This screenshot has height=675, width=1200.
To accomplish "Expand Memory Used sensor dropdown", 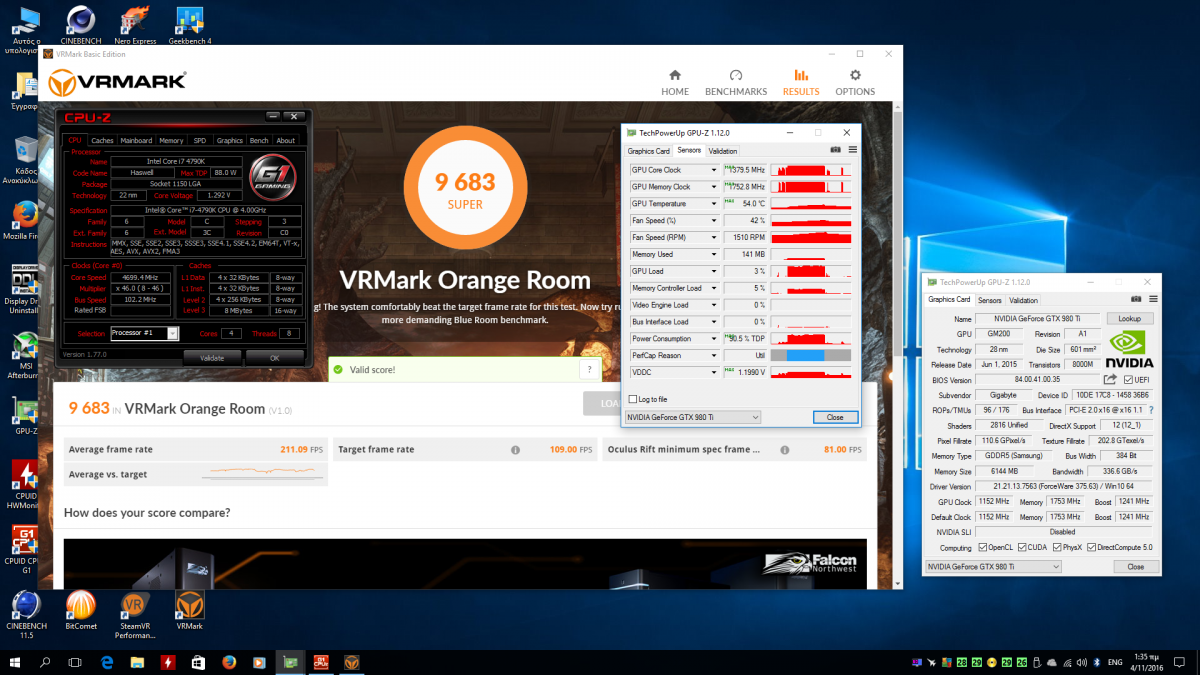I will pos(714,254).
